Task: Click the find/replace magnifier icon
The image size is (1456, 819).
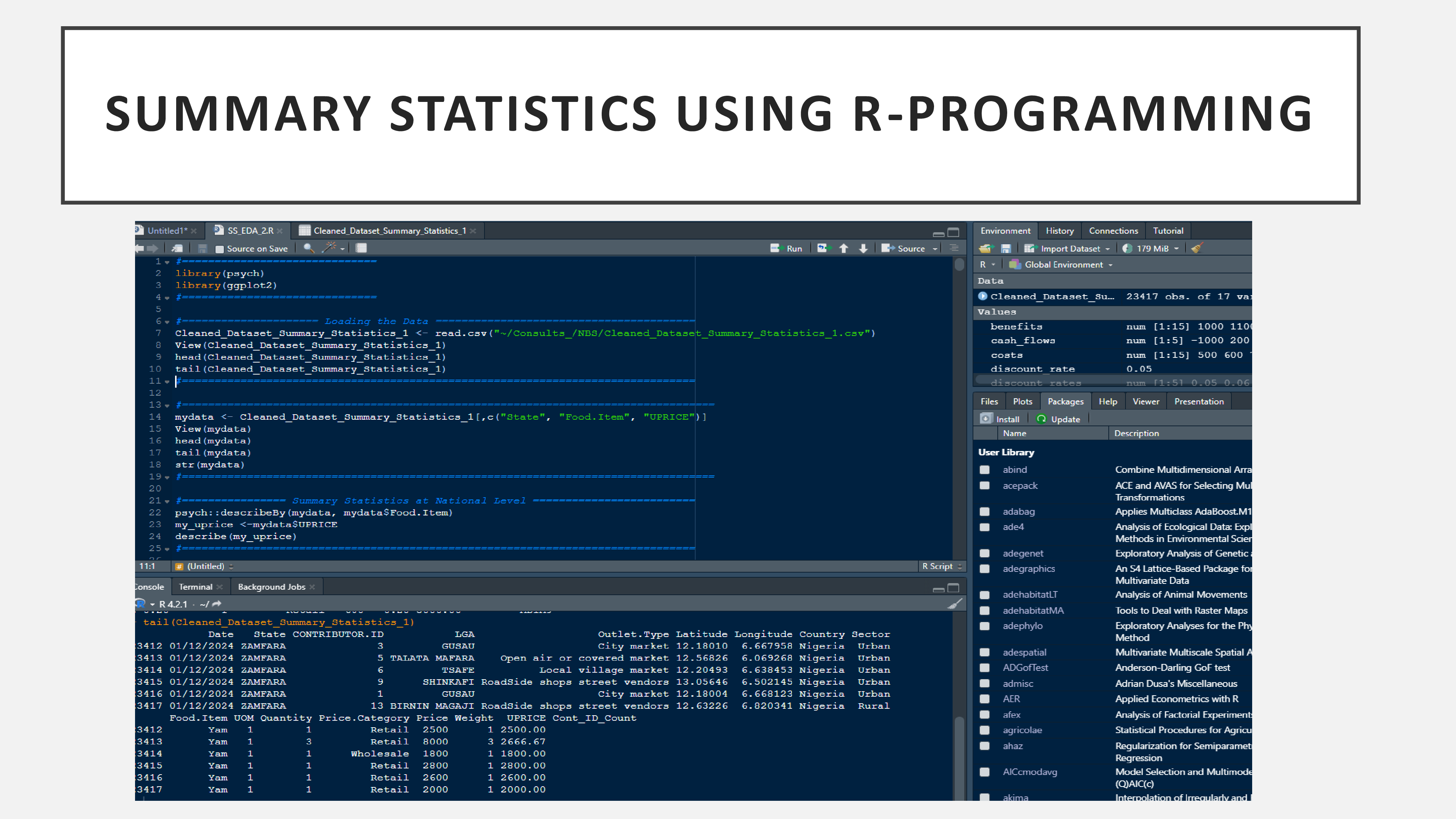Action: pyautogui.click(x=308, y=248)
